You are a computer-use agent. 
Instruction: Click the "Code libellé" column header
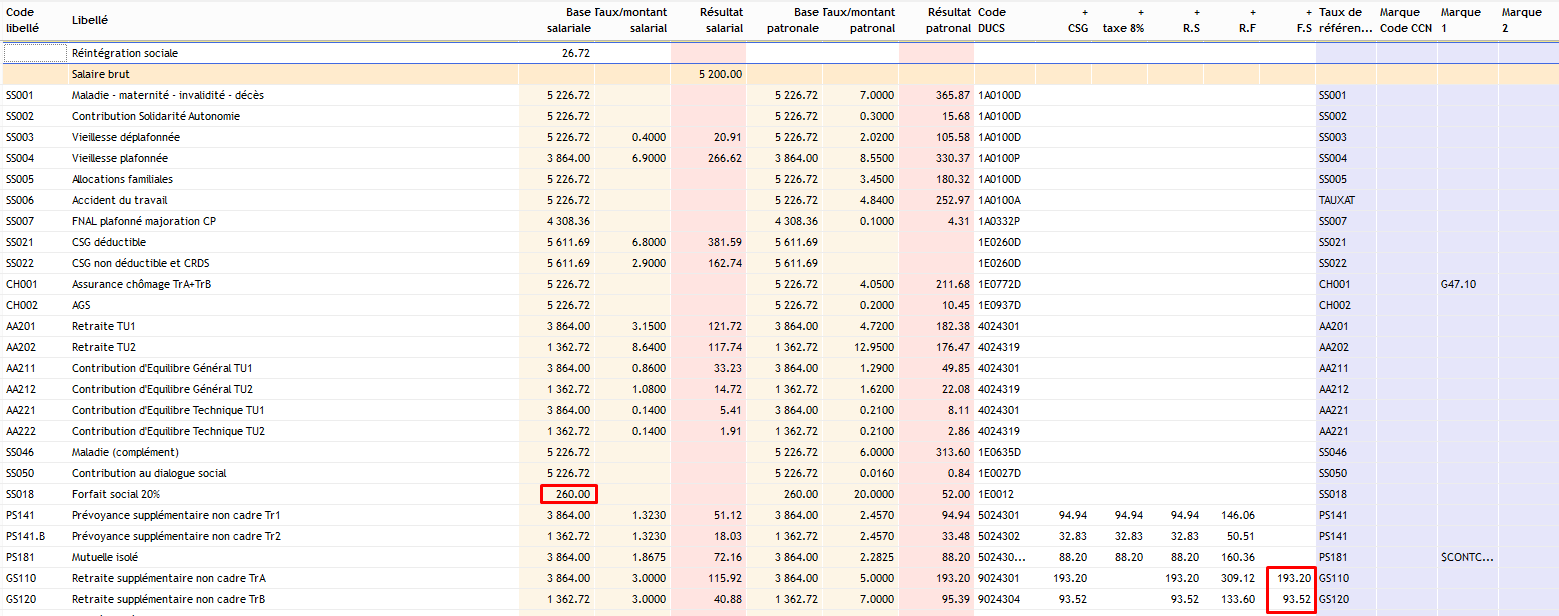tap(22, 20)
